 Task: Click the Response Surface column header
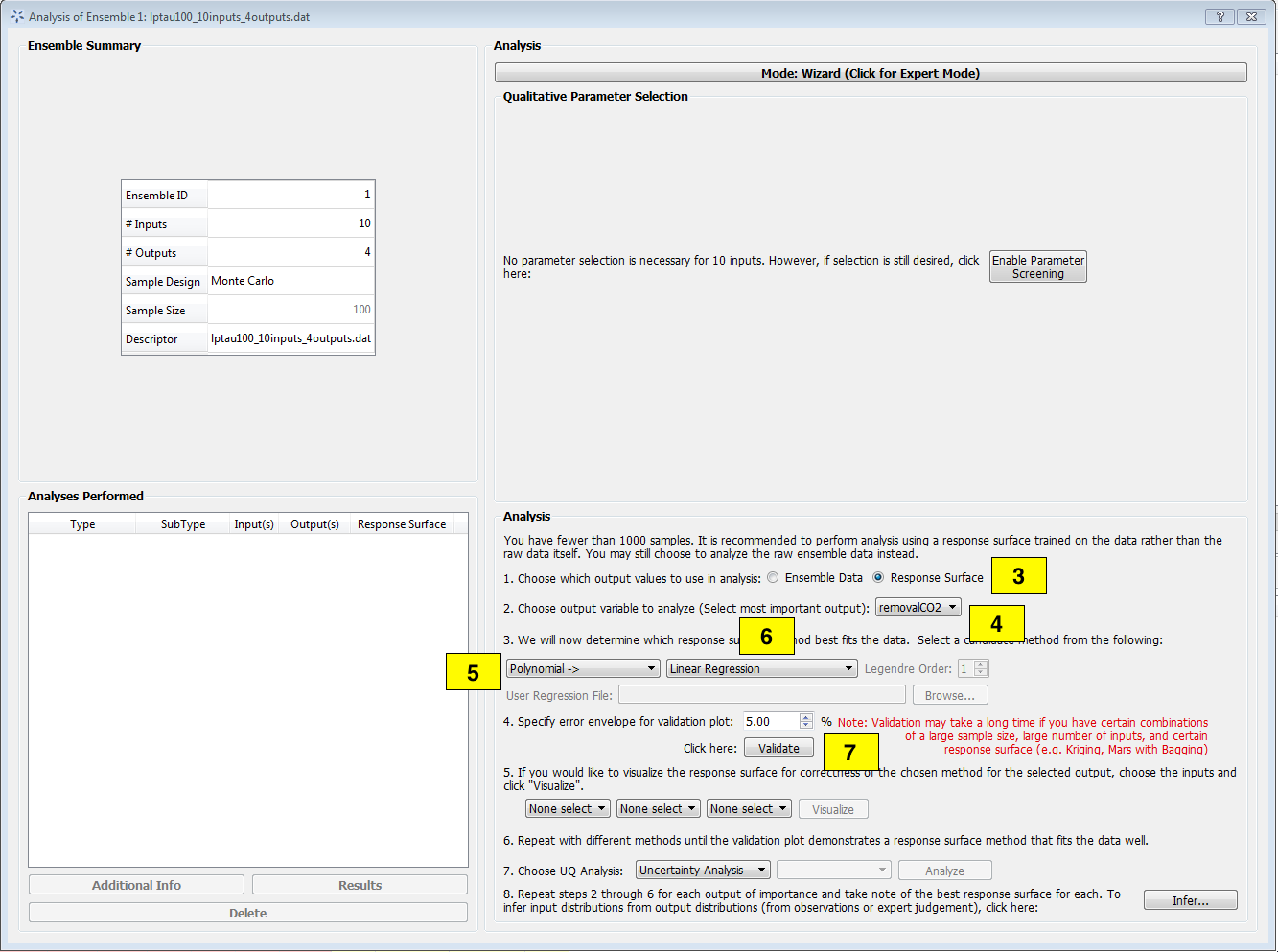pyautogui.click(x=401, y=524)
